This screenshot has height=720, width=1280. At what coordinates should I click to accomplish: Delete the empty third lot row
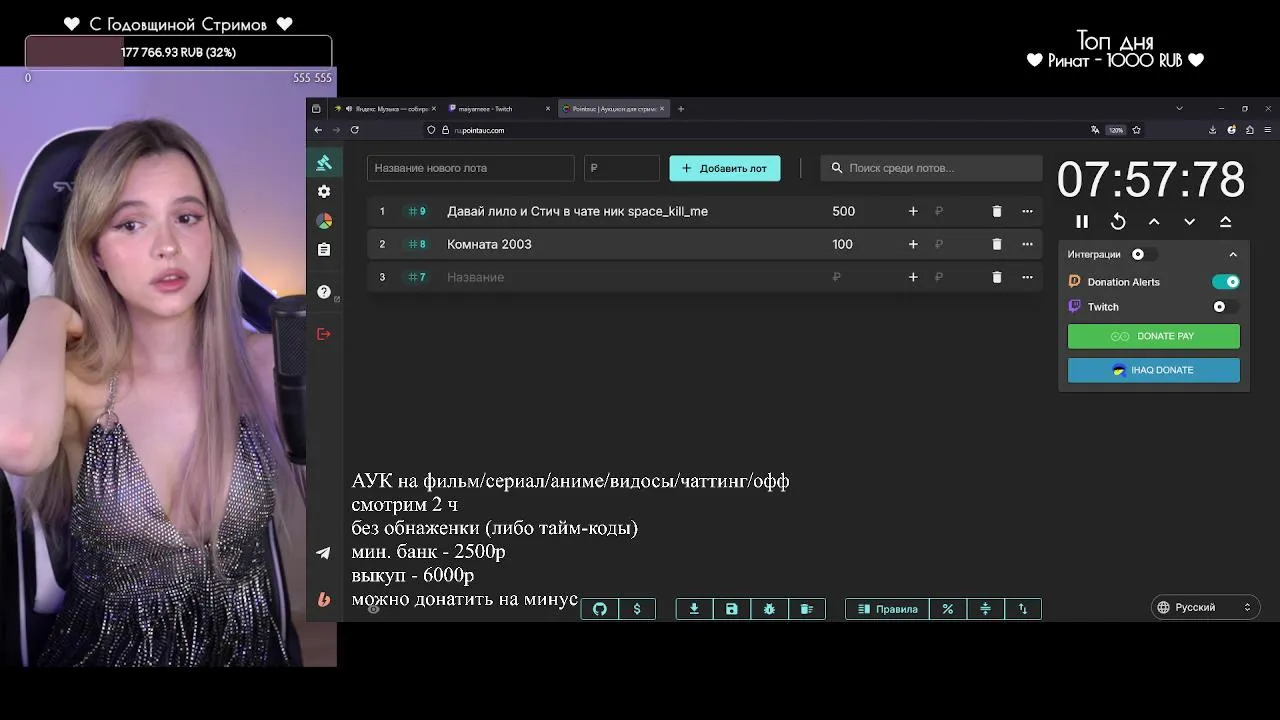coord(997,277)
